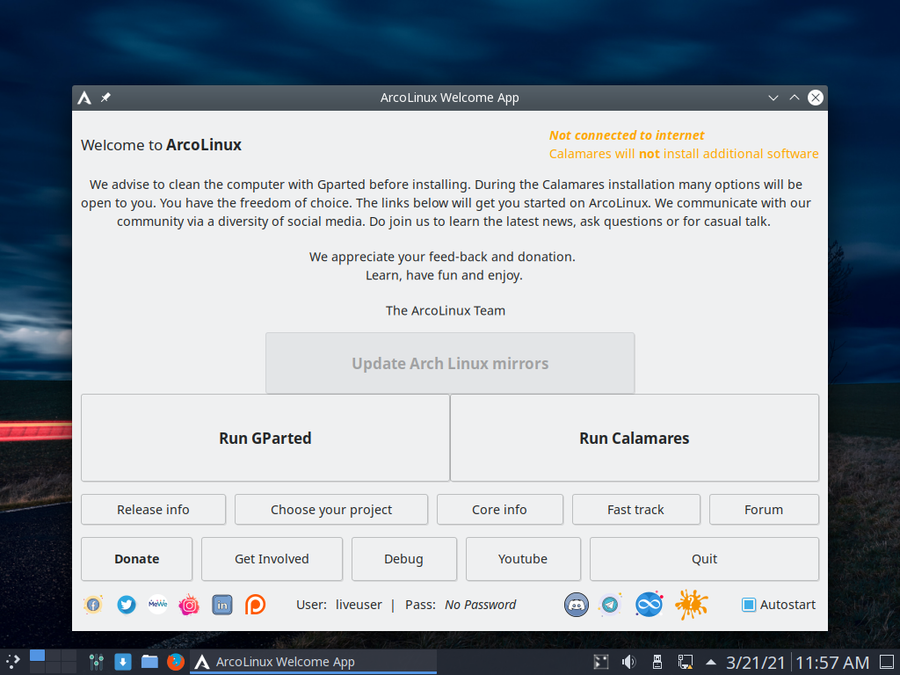The width and height of the screenshot is (900, 675).
Task: Click the Run GParted button
Action: [265, 438]
